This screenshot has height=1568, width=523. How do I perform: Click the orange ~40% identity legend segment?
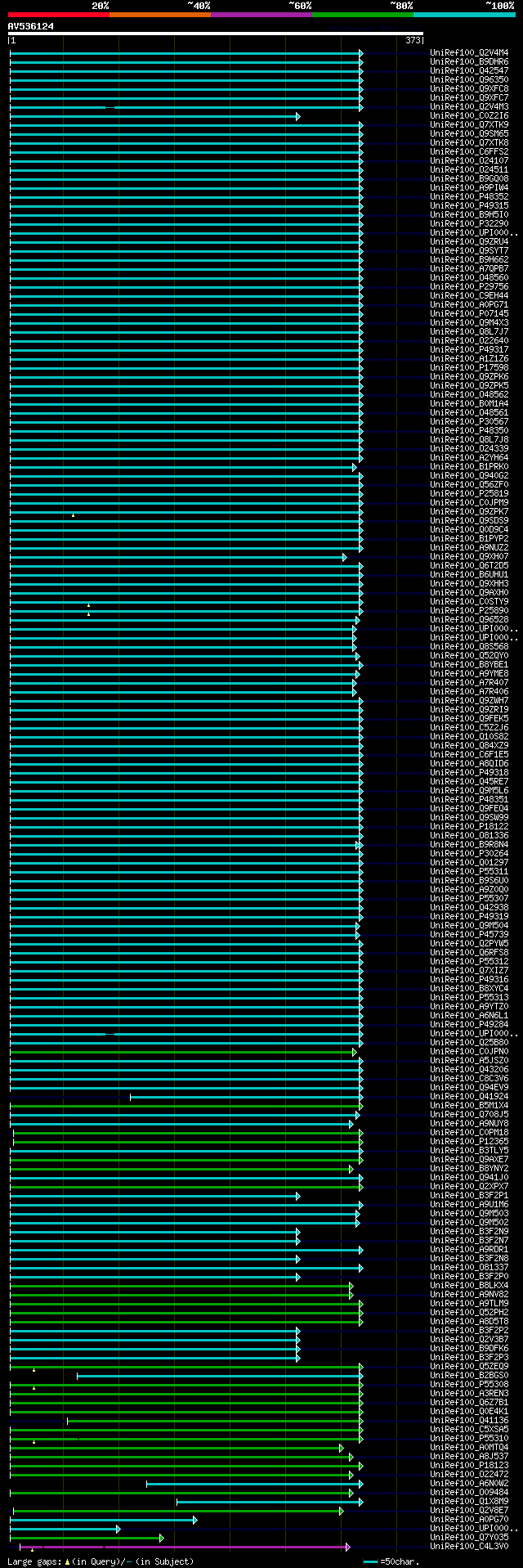pyautogui.click(x=160, y=15)
